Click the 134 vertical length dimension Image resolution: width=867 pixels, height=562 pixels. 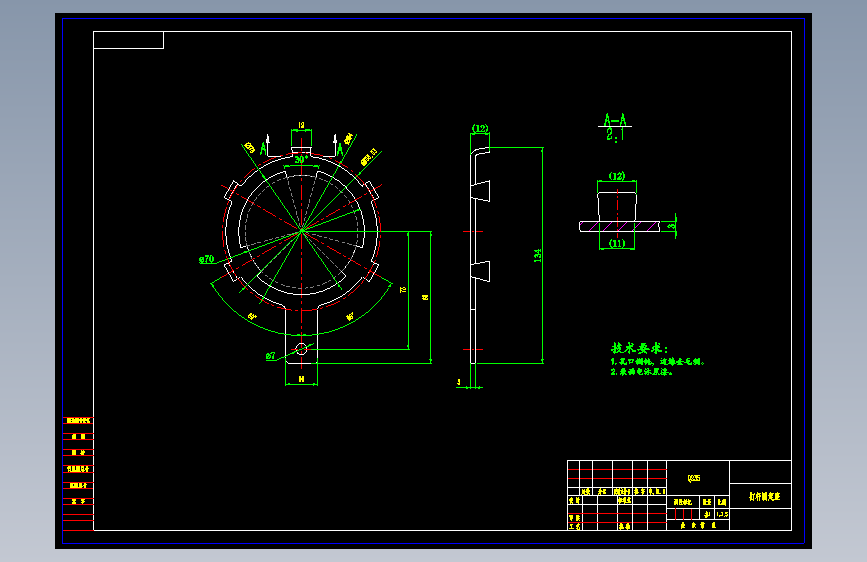(537, 255)
